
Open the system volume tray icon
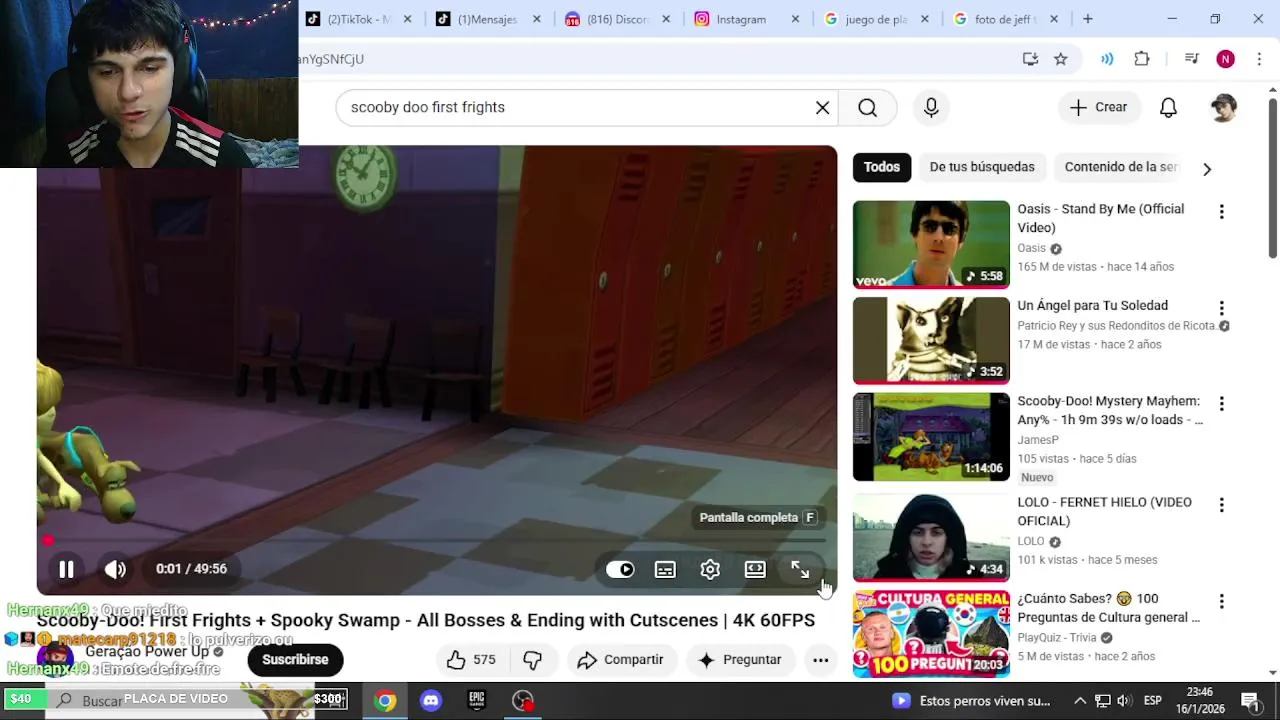coord(1124,701)
